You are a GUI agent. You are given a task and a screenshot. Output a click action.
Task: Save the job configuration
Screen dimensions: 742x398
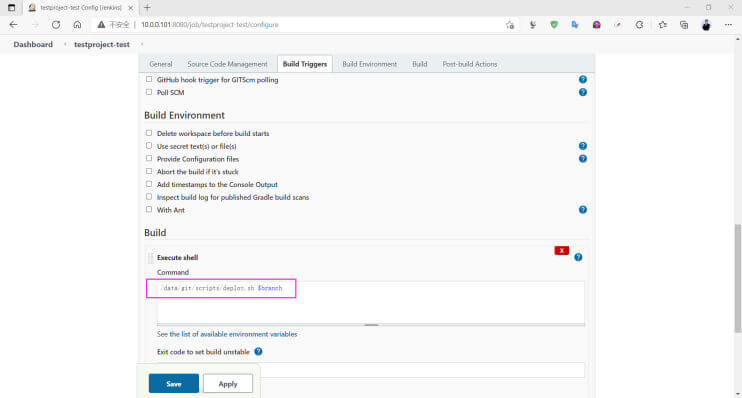[x=174, y=384]
